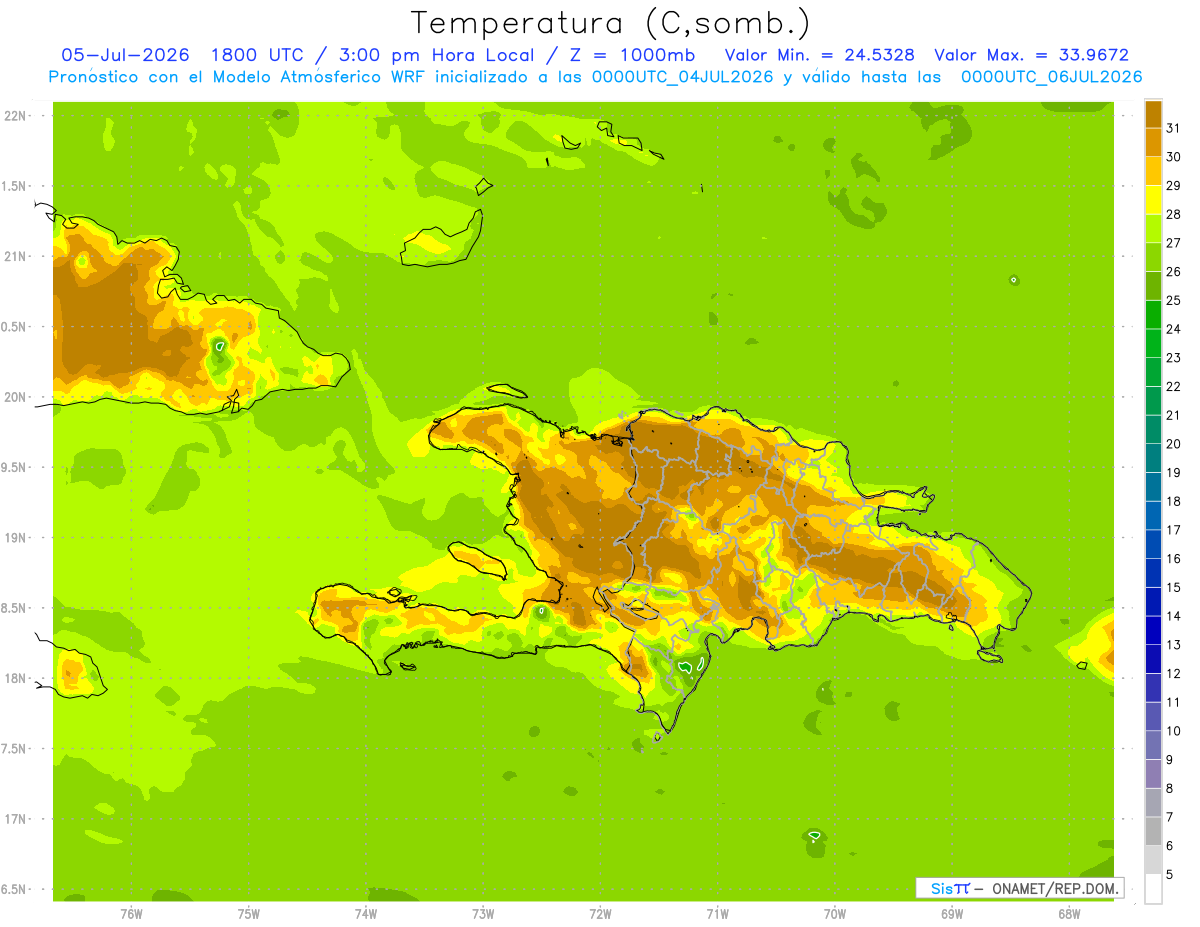Pick the green swatch between 26 and 27
The image size is (1200, 927).
click(x=1153, y=258)
